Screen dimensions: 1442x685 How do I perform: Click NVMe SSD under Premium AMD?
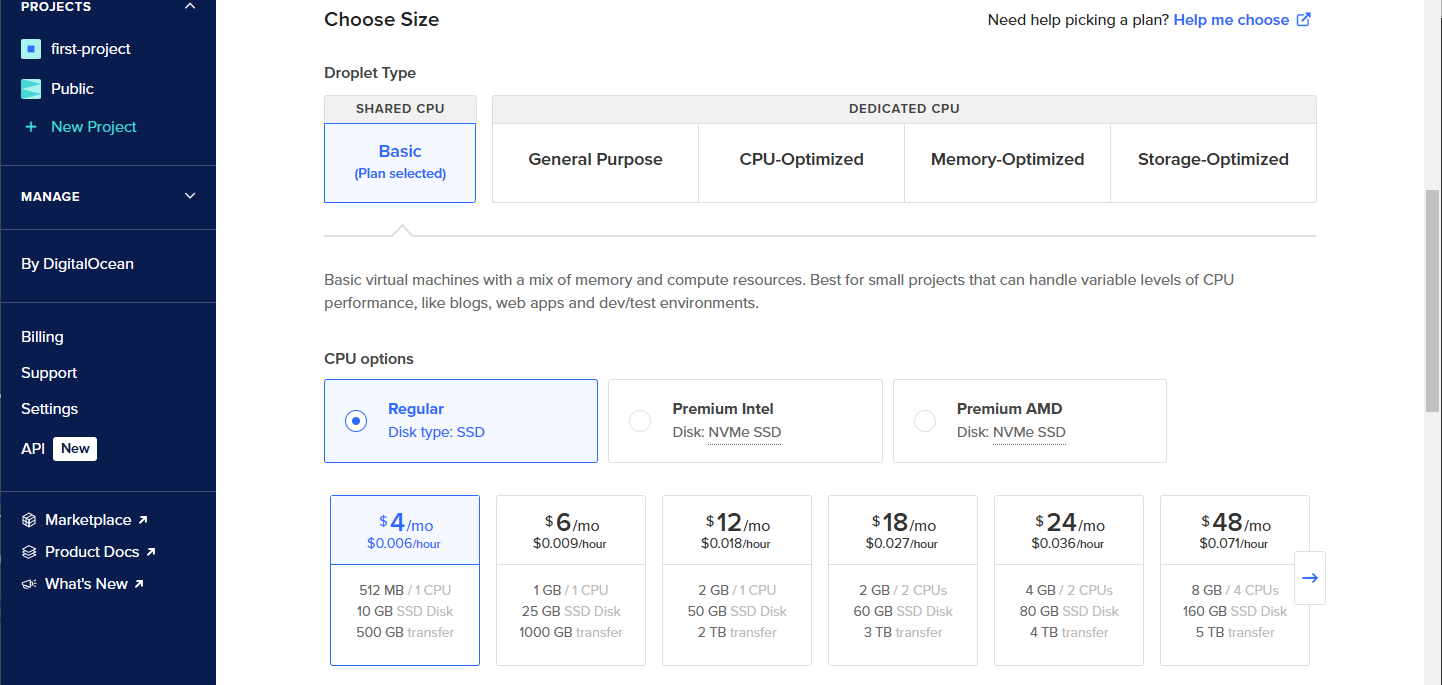point(1029,433)
